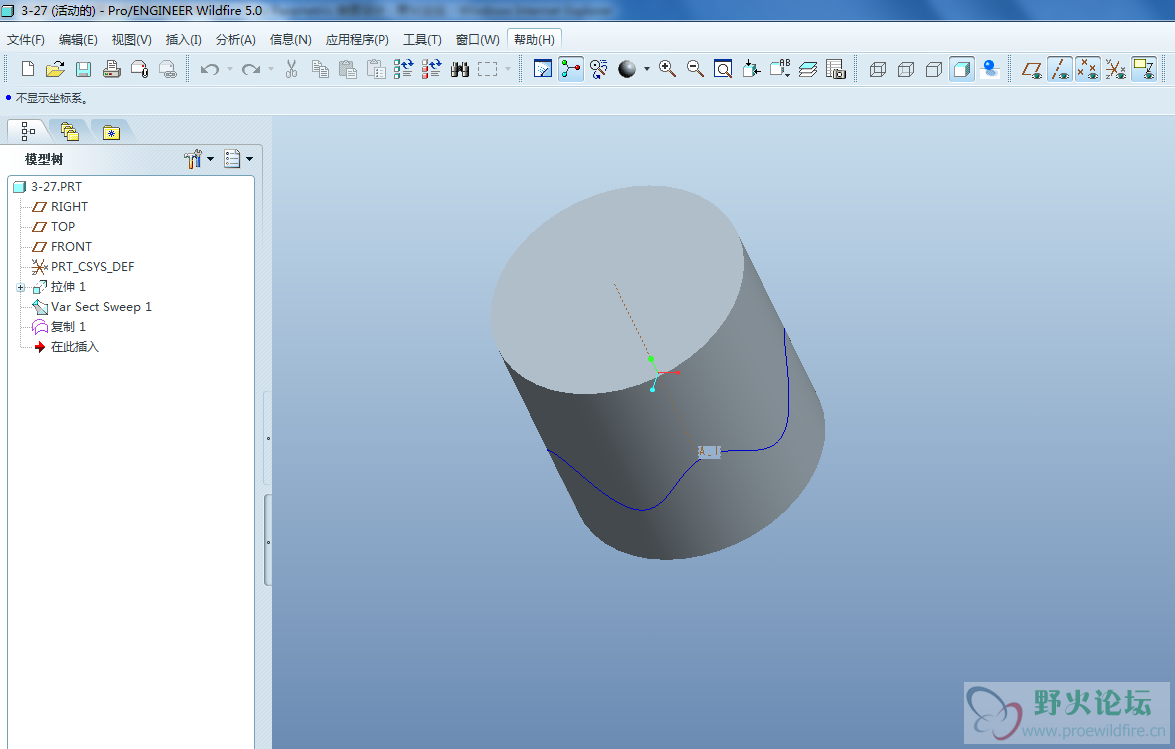Open the 分析(A) menu

(235, 40)
